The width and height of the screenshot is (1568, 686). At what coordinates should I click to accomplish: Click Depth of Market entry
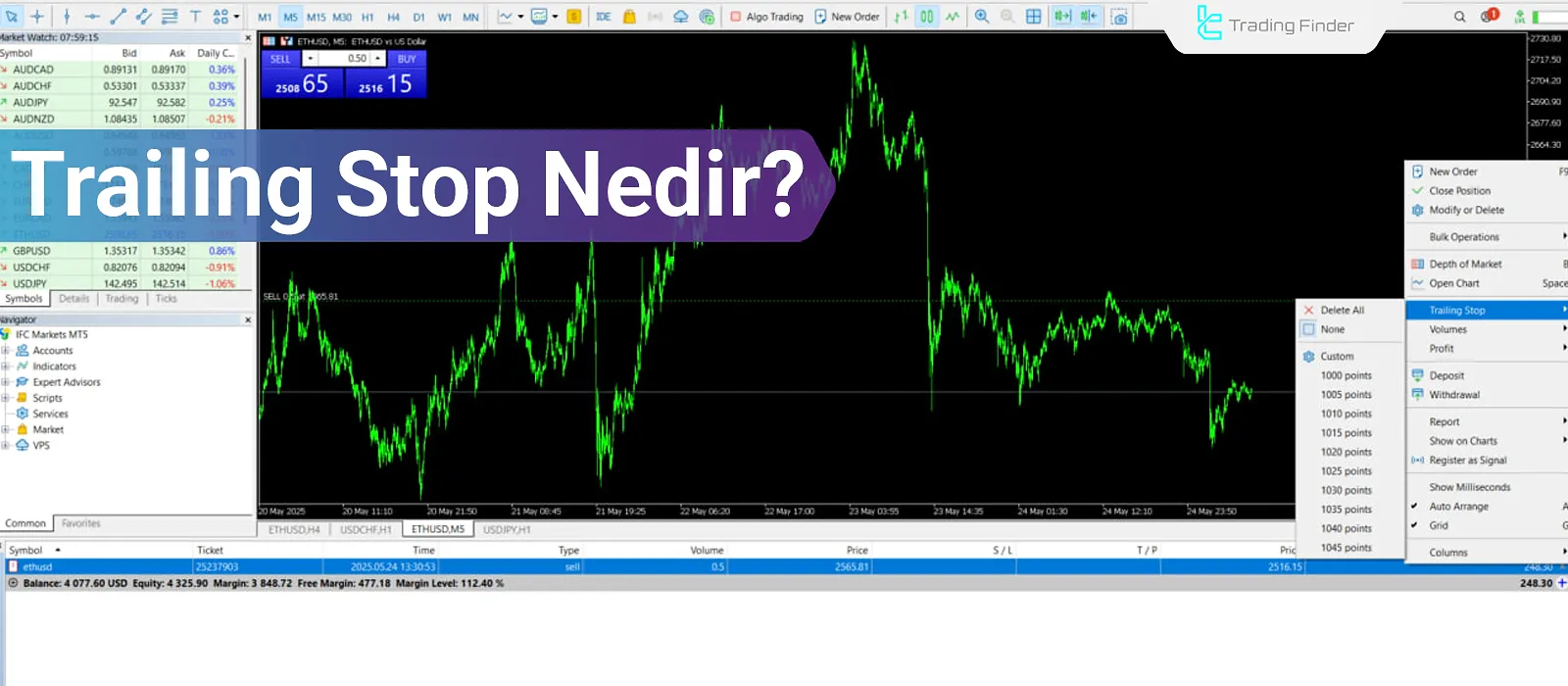[1465, 264]
